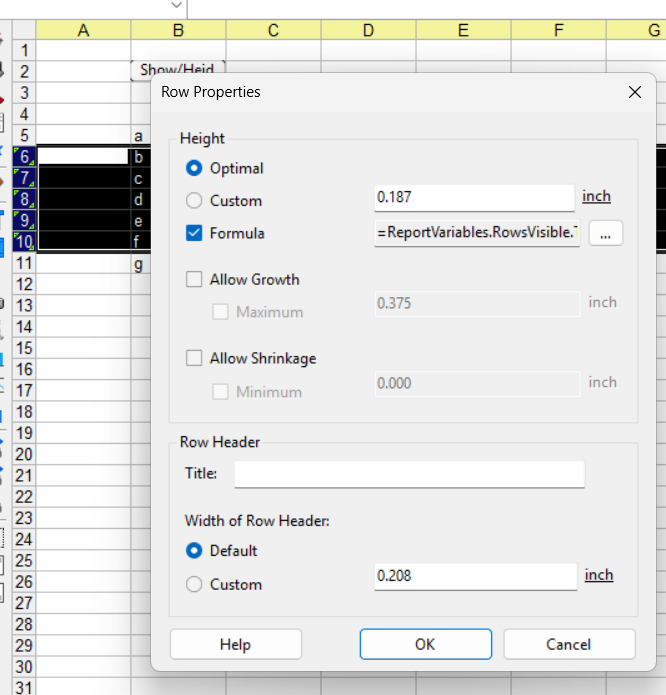Select column D header

(368, 30)
